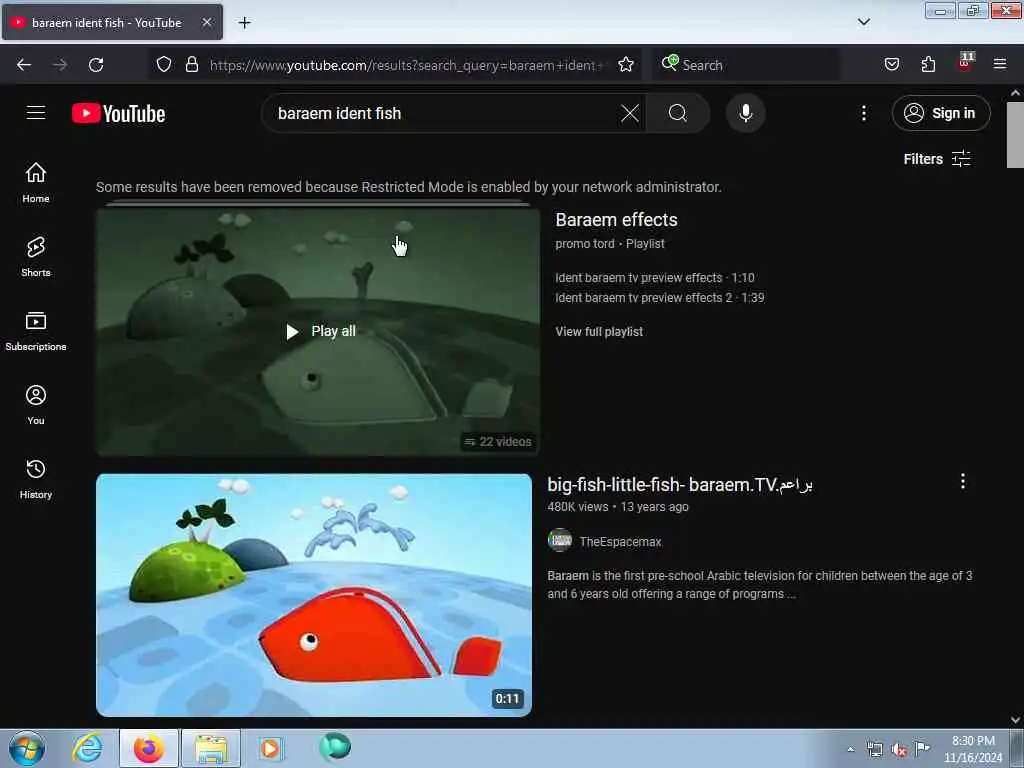Open the Baraem effects playlist title
Image resolution: width=1024 pixels, height=768 pixels.
pos(616,220)
